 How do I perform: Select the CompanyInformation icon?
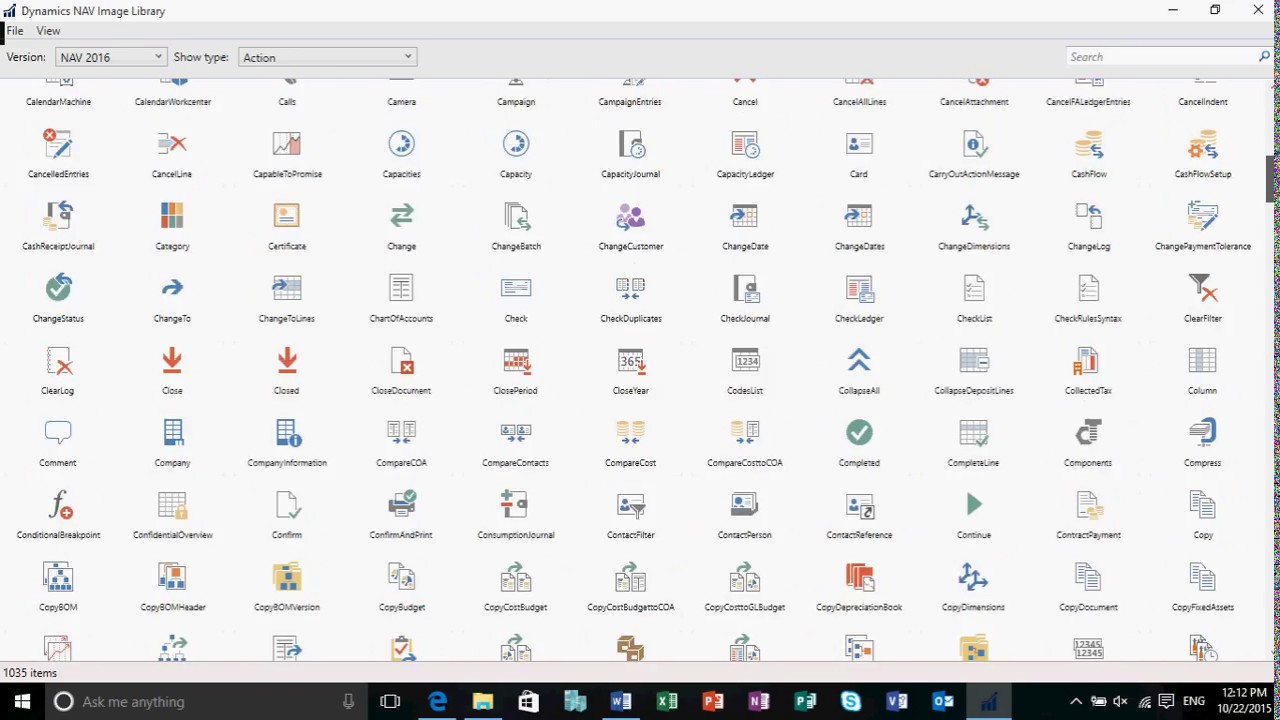pos(287,432)
